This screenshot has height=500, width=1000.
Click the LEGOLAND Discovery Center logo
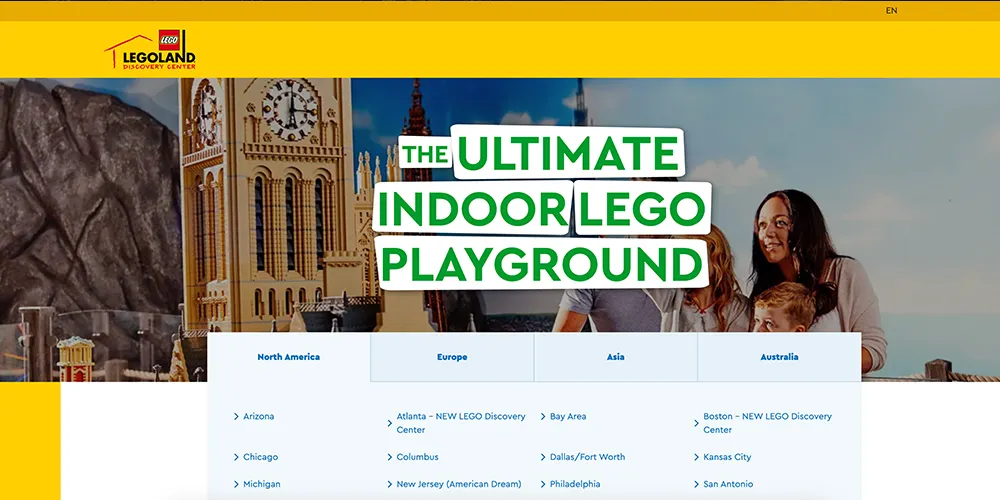tap(150, 50)
